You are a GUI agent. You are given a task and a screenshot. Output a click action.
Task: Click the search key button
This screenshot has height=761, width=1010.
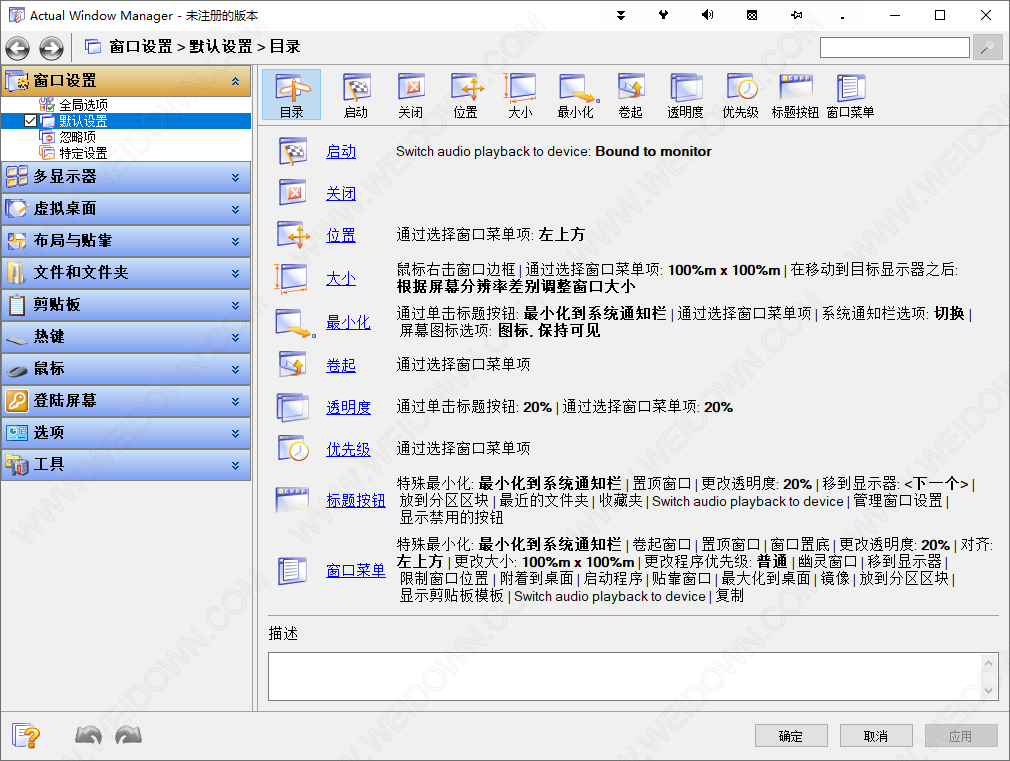[987, 48]
